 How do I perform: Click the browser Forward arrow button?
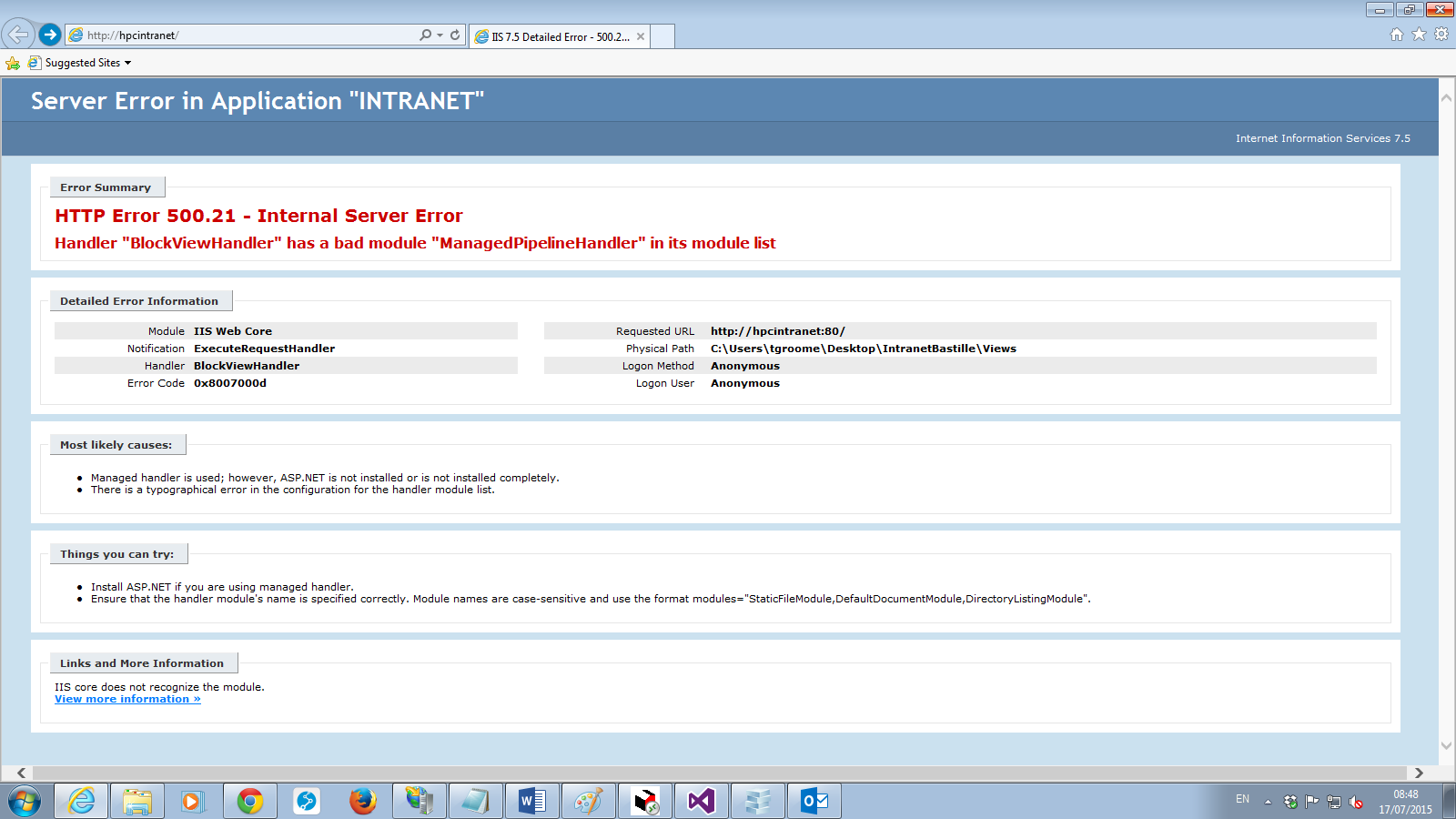point(50,35)
